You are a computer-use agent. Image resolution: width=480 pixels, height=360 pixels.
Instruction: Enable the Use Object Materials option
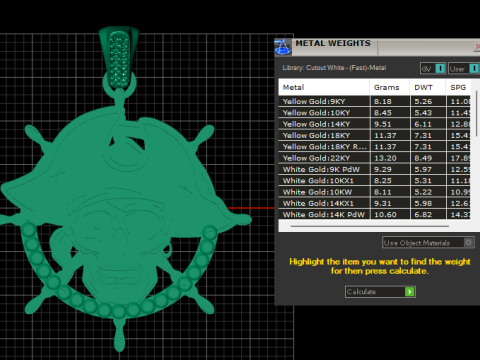[x=428, y=243]
